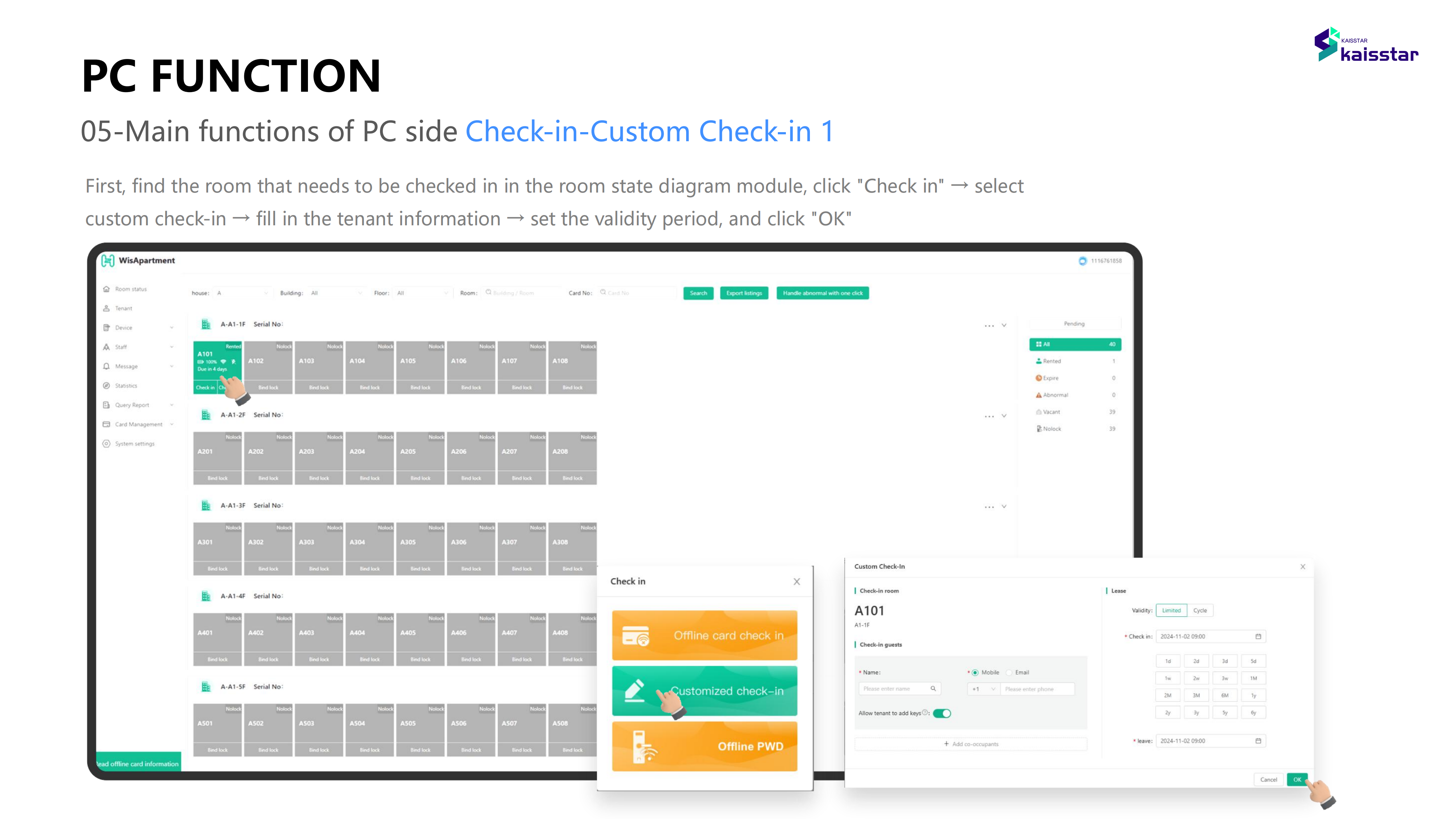Click Check in on room A101
The height and width of the screenshot is (819, 1456).
point(205,388)
